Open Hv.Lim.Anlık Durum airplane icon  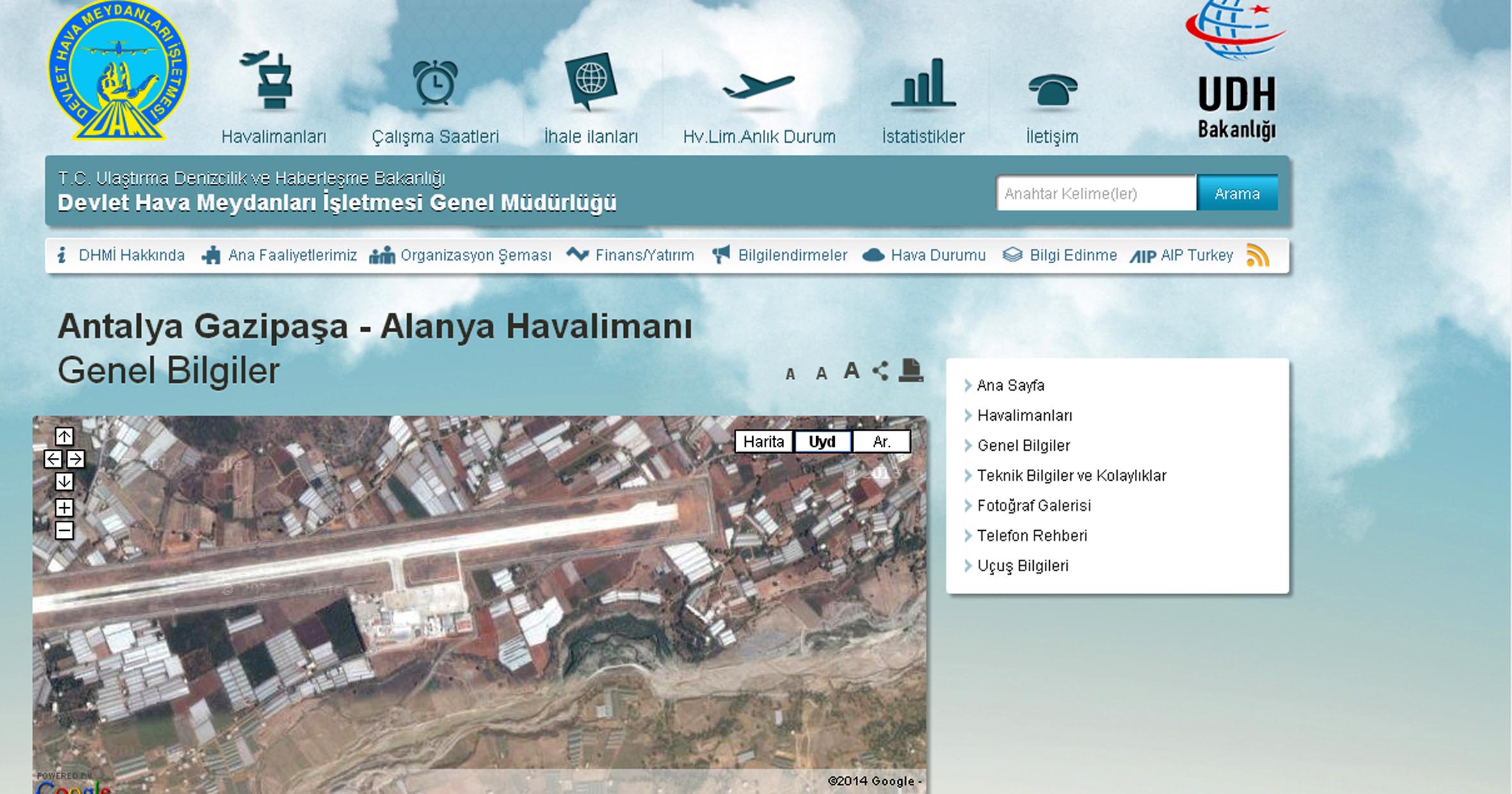click(759, 85)
